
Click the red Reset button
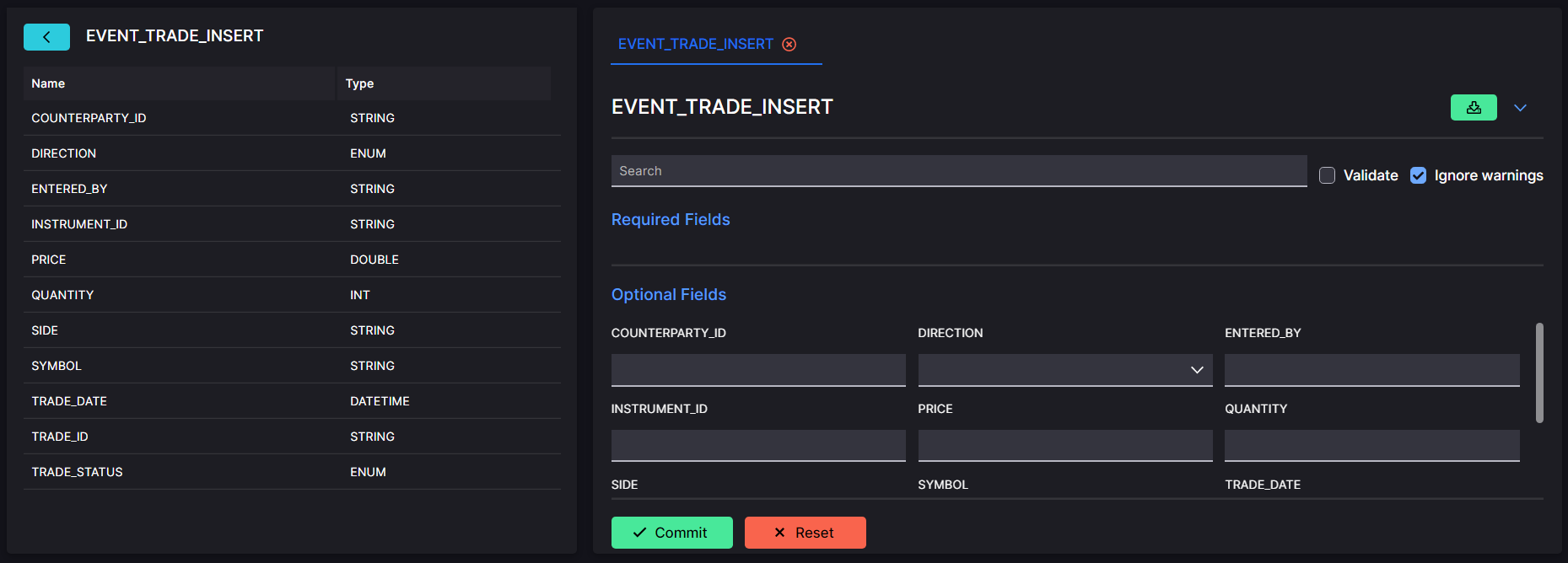pyautogui.click(x=805, y=533)
